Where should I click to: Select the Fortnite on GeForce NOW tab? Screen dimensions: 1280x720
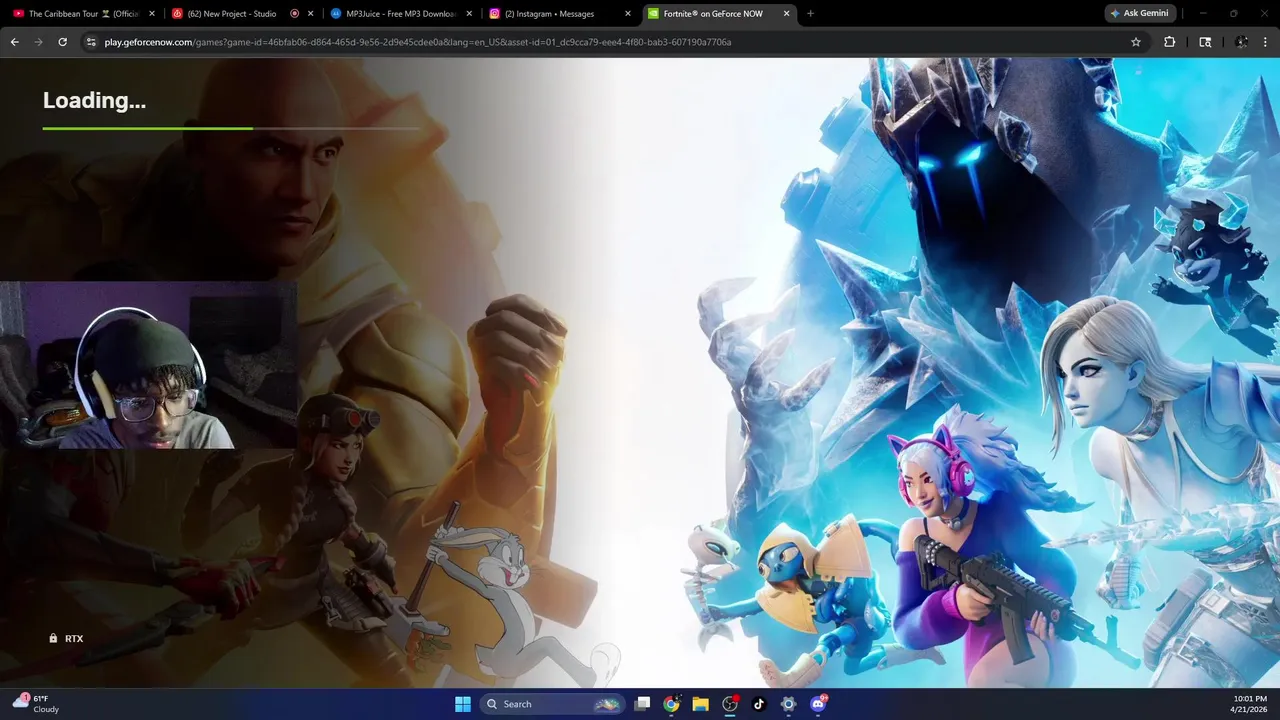click(719, 14)
